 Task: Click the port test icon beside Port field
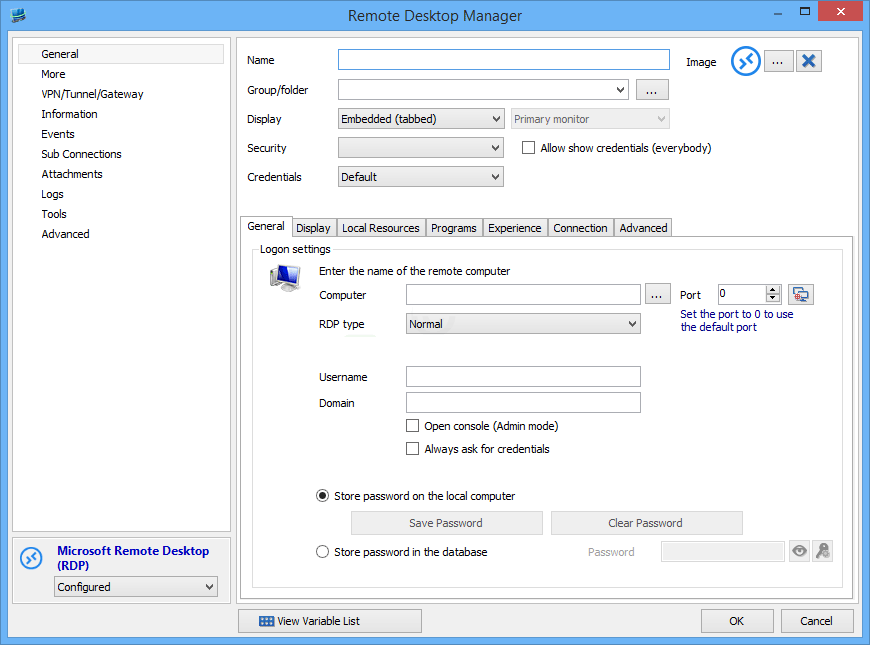click(800, 294)
